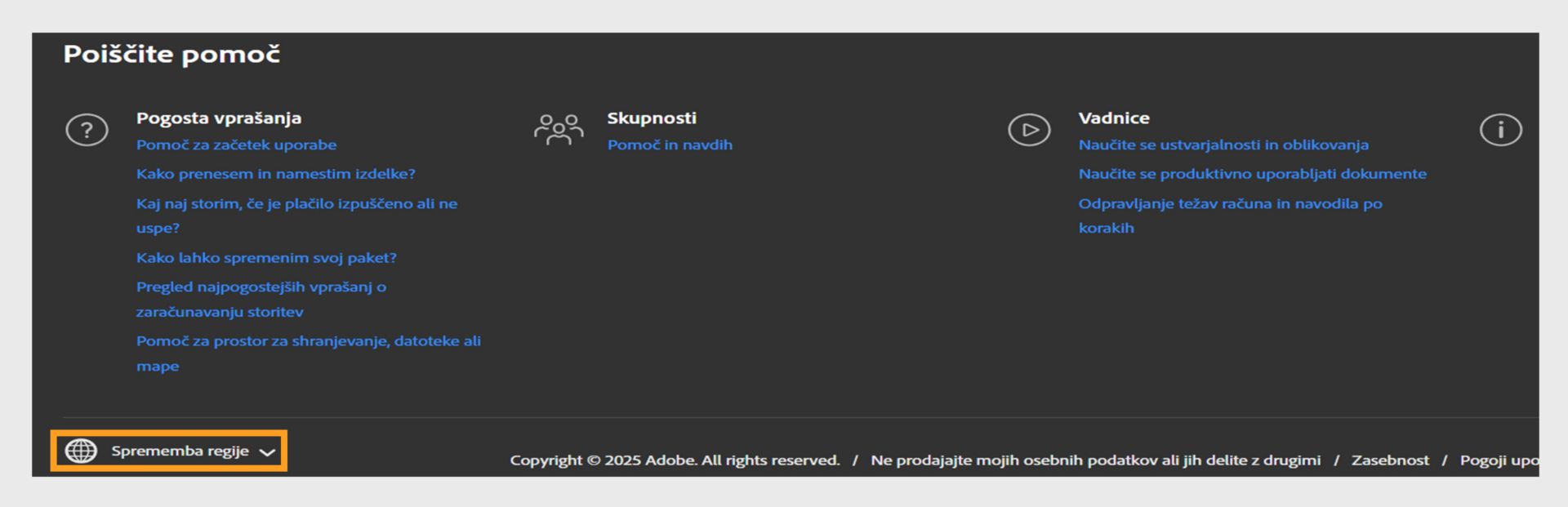The width and height of the screenshot is (1568, 507).
Task: Click the question mark FAQ icon
Action: (87, 130)
